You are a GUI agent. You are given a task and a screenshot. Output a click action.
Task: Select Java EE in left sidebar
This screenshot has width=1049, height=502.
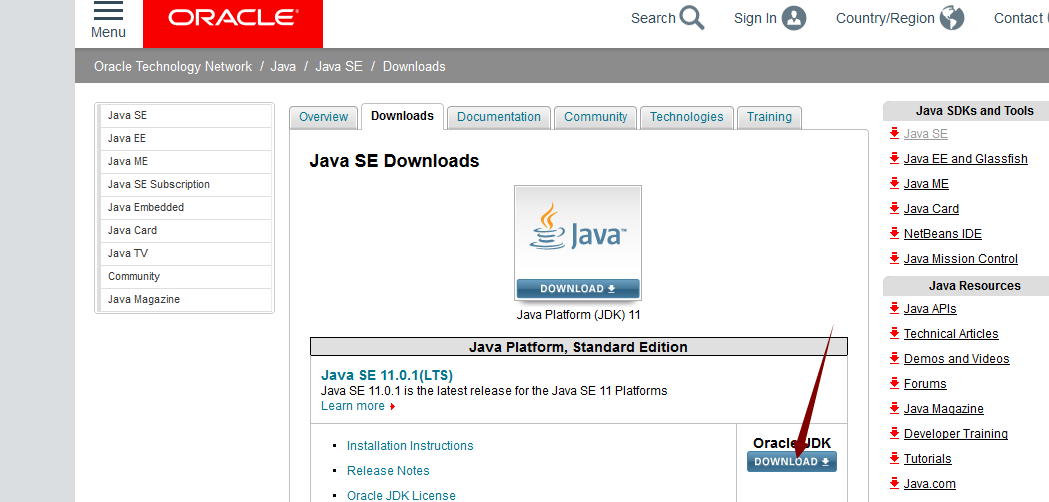click(185, 139)
